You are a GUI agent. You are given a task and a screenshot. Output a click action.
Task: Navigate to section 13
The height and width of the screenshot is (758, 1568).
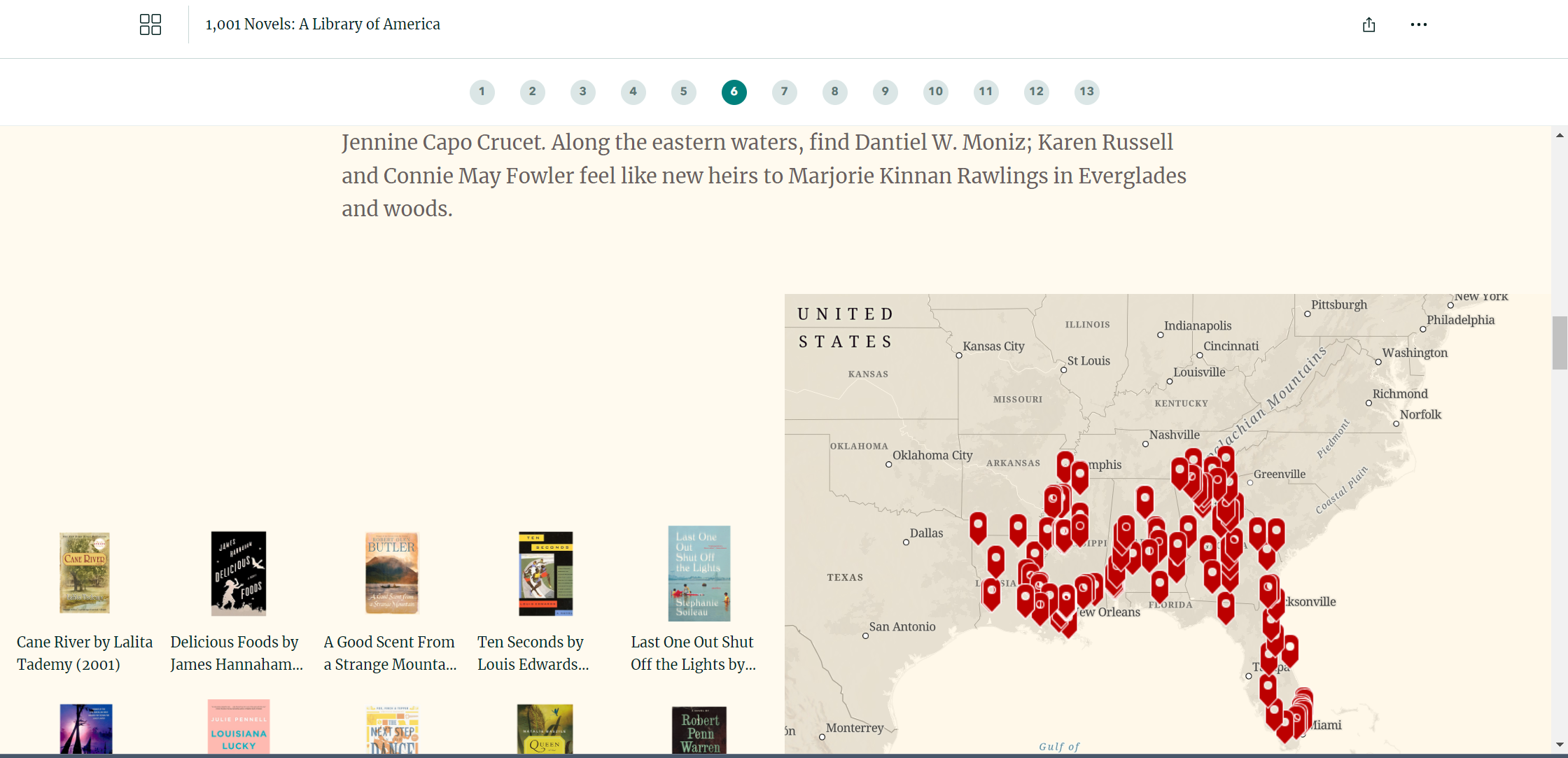click(x=1086, y=92)
